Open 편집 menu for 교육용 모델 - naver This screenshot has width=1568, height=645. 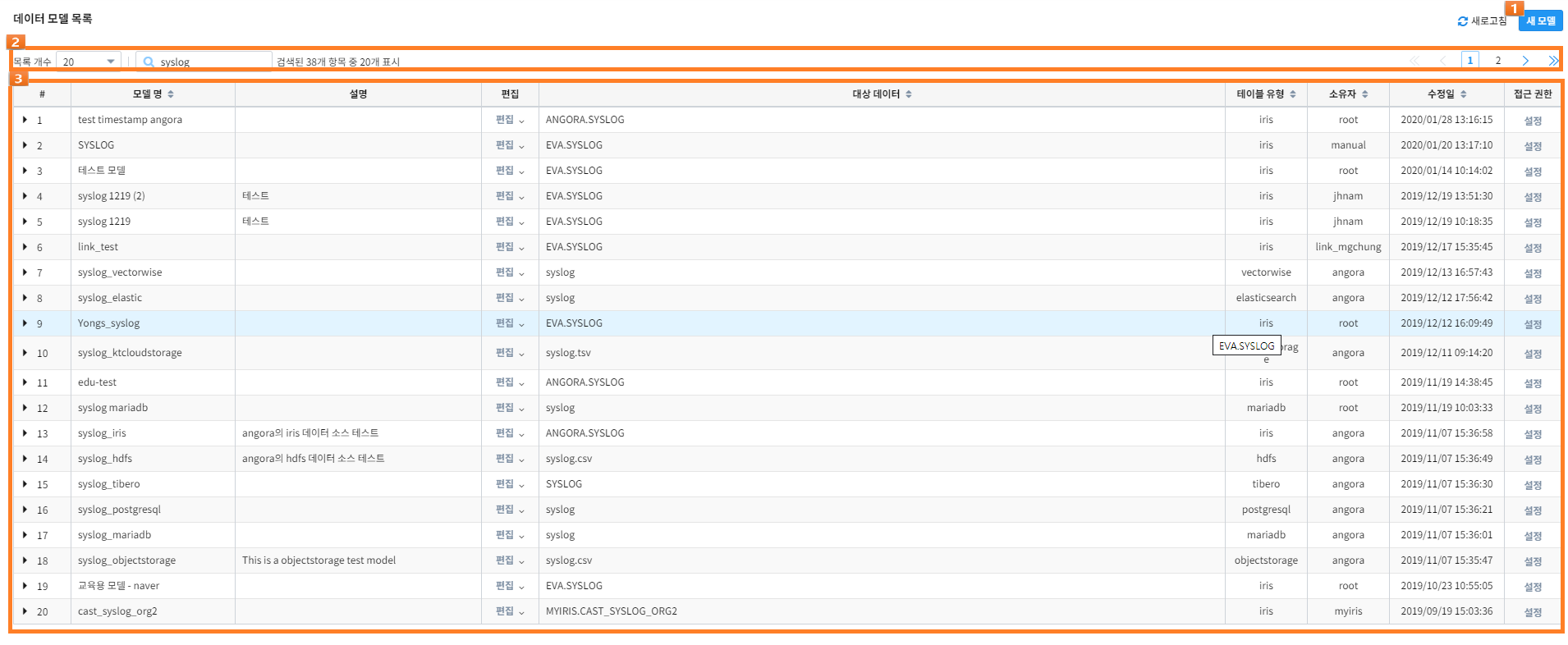510,586
